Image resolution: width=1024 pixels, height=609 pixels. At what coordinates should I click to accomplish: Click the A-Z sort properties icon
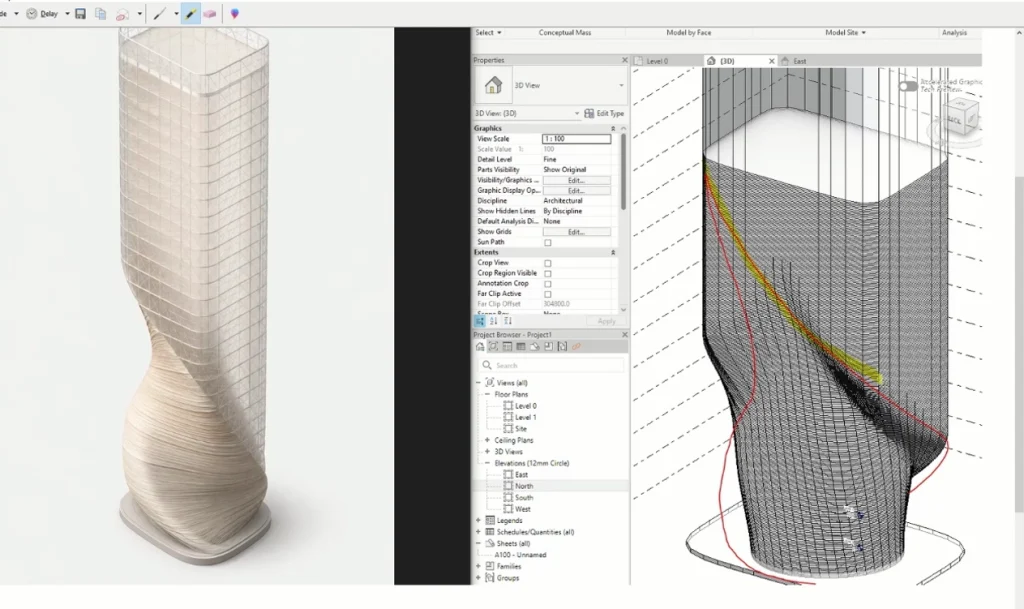coord(494,321)
